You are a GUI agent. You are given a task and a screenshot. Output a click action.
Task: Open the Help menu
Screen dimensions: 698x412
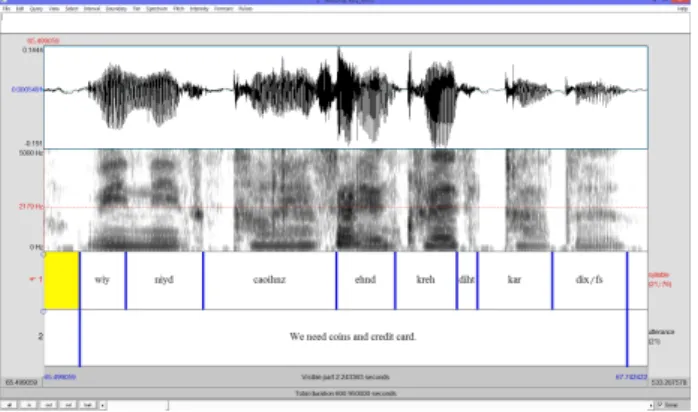point(682,8)
